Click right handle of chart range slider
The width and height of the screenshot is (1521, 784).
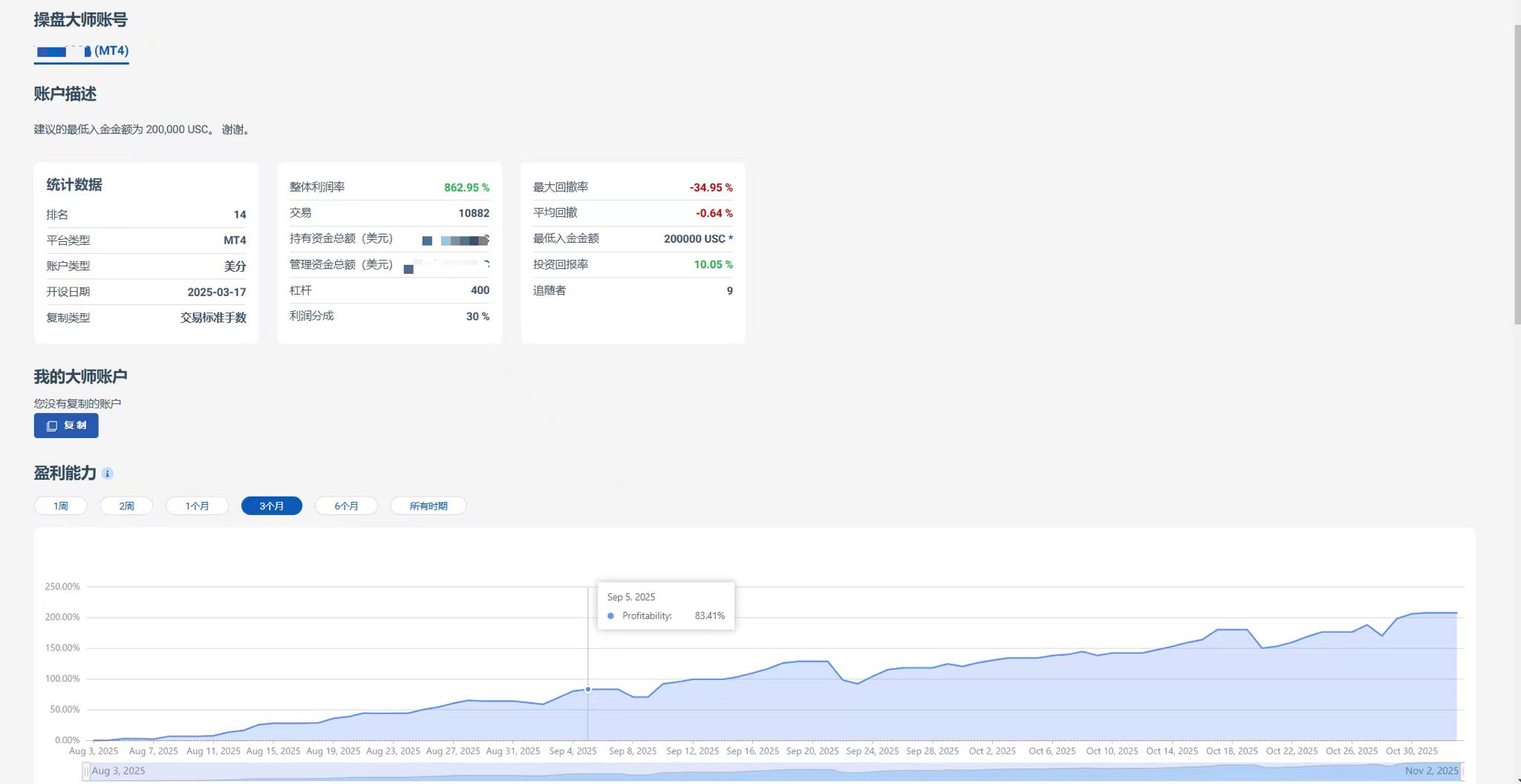click(x=1463, y=771)
